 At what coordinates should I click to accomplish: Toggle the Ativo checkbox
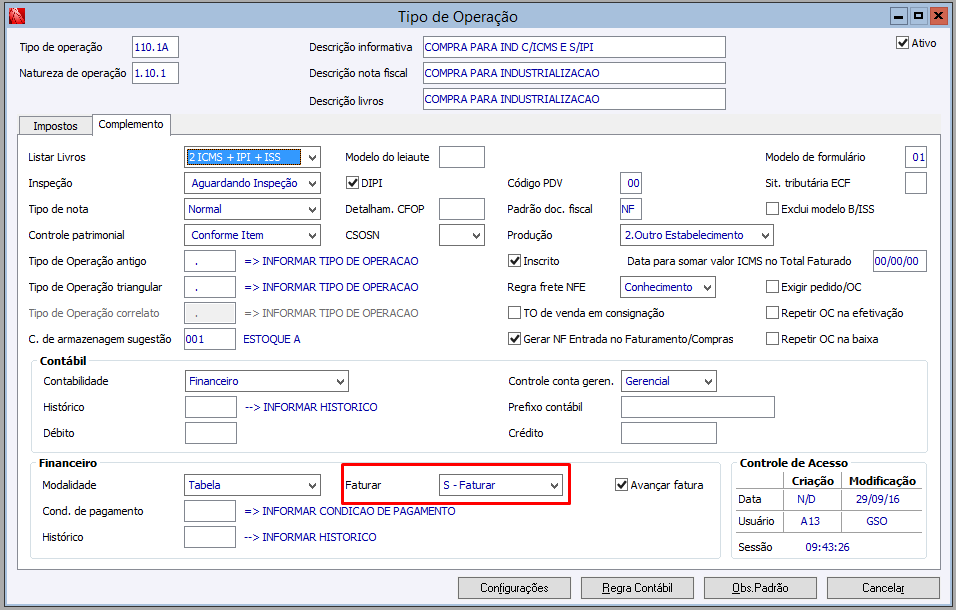click(x=903, y=43)
